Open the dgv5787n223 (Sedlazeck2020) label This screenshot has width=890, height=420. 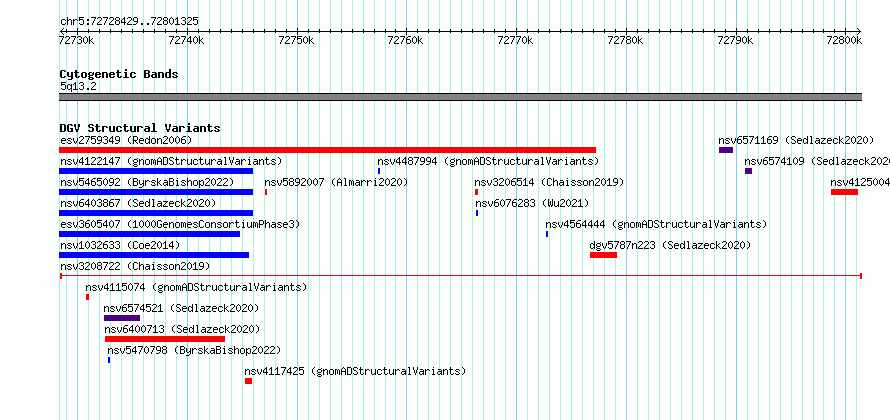(670, 245)
